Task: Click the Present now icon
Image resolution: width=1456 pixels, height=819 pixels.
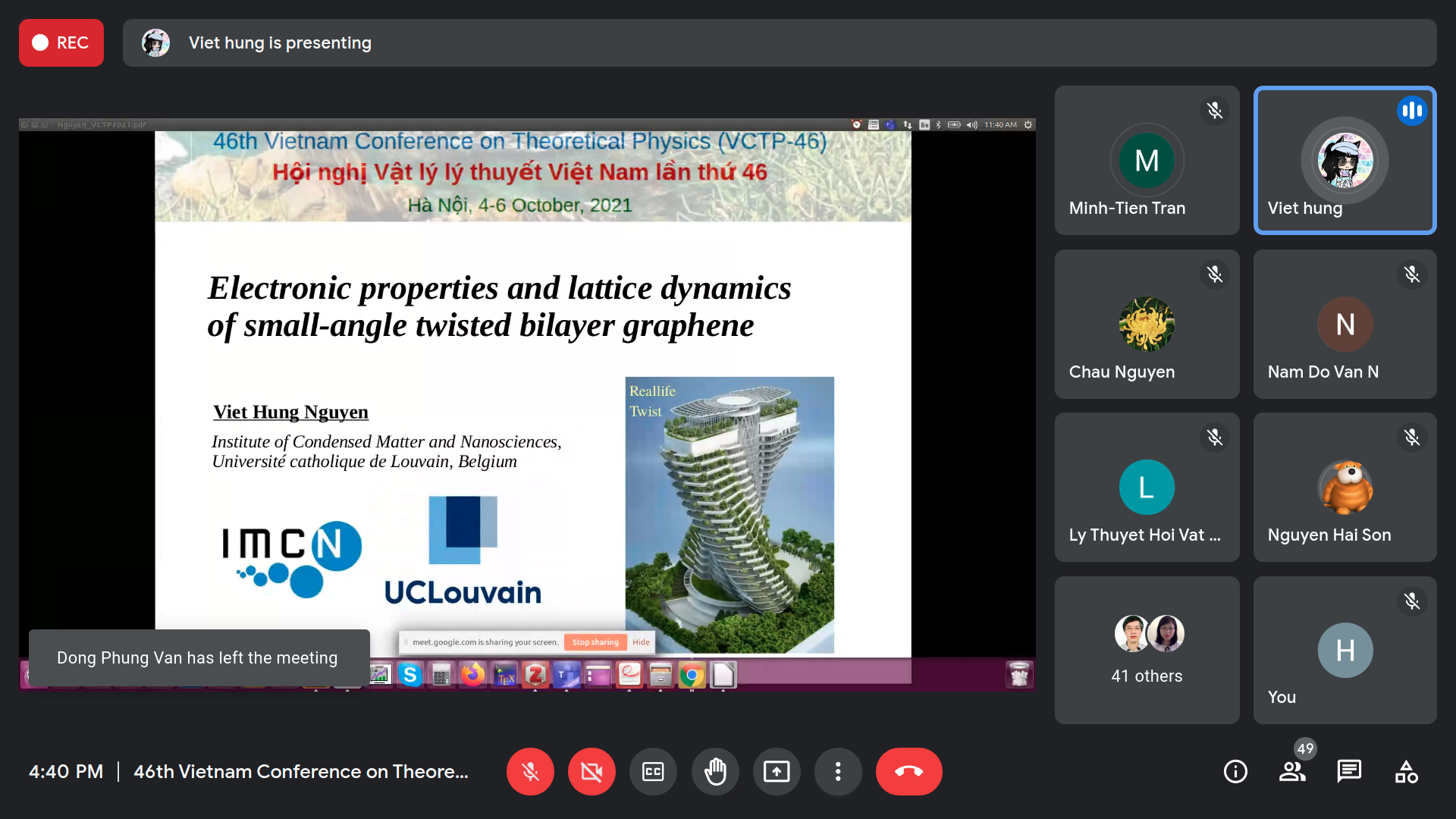Action: click(776, 771)
